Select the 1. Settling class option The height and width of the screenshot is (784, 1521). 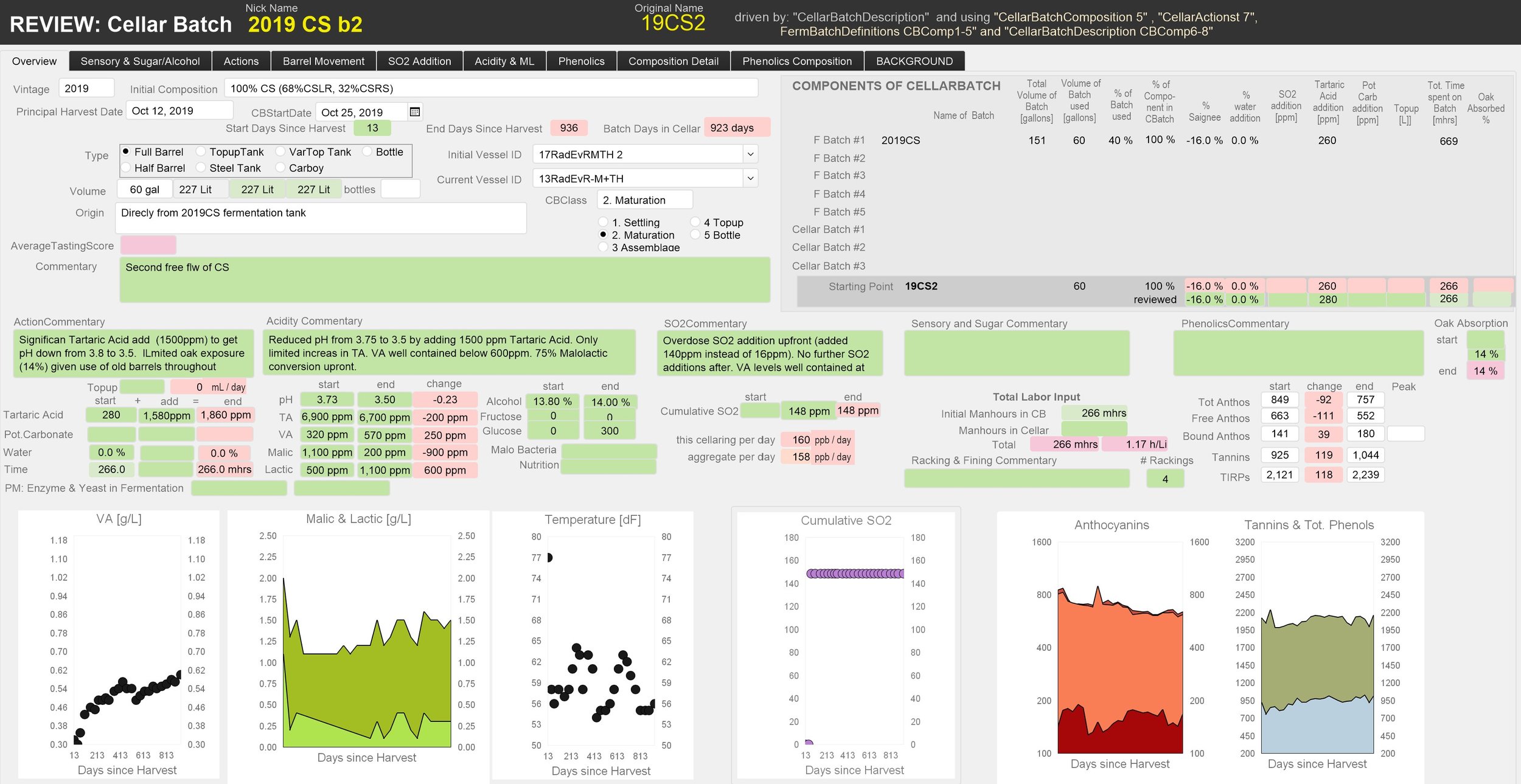[x=603, y=222]
